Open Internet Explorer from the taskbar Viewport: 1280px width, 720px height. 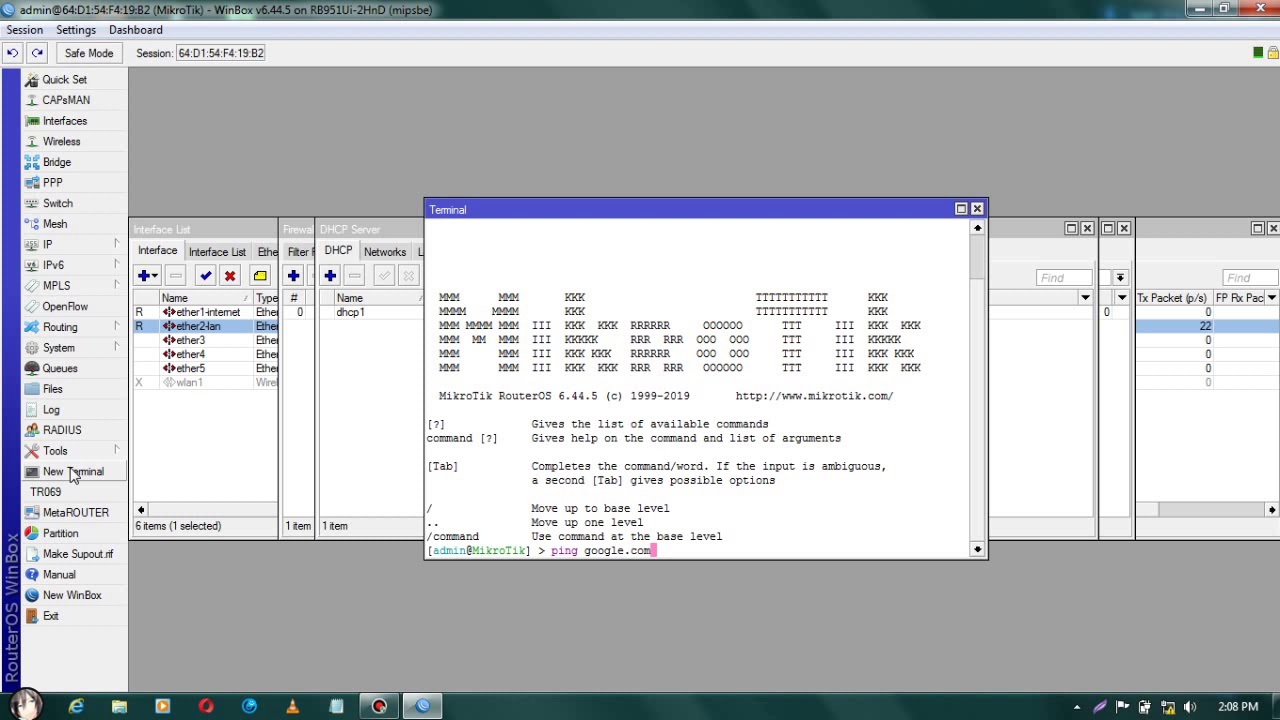pyautogui.click(x=76, y=706)
